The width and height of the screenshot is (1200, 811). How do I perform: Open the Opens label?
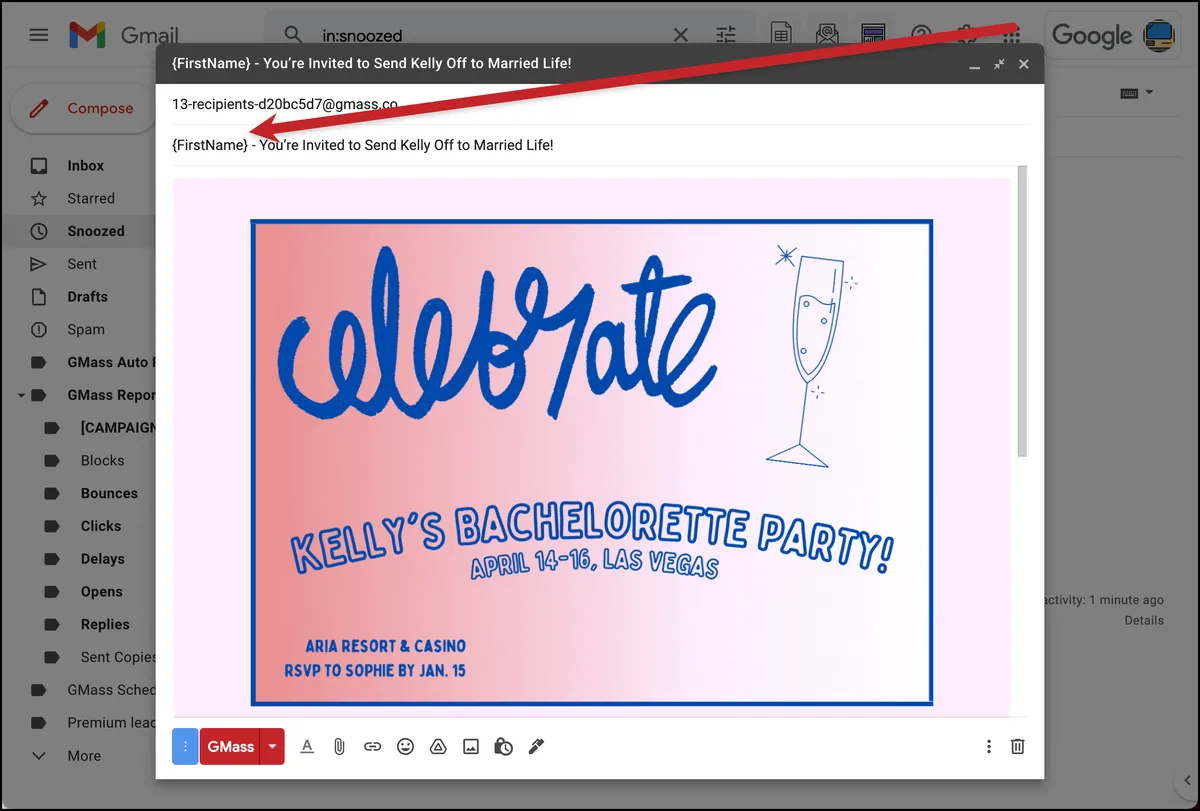101,592
